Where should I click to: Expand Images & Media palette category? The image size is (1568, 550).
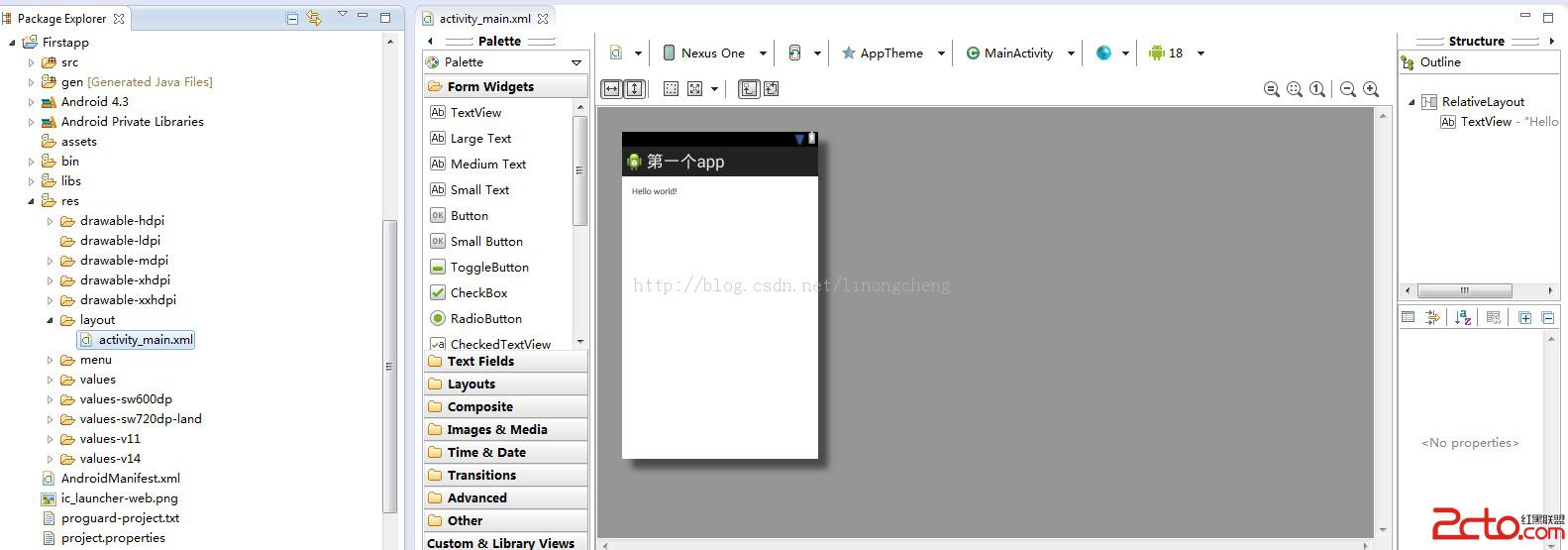point(506,429)
